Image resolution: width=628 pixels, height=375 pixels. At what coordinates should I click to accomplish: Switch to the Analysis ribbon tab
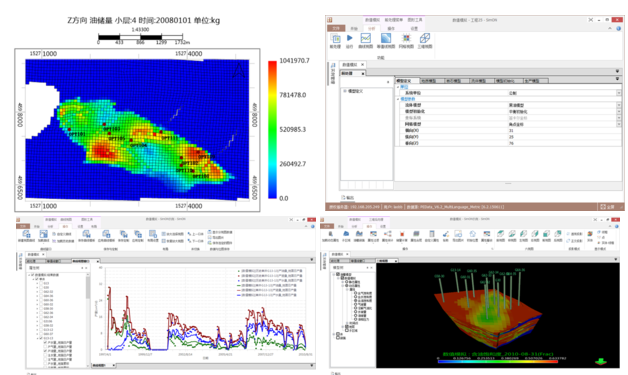[372, 28]
